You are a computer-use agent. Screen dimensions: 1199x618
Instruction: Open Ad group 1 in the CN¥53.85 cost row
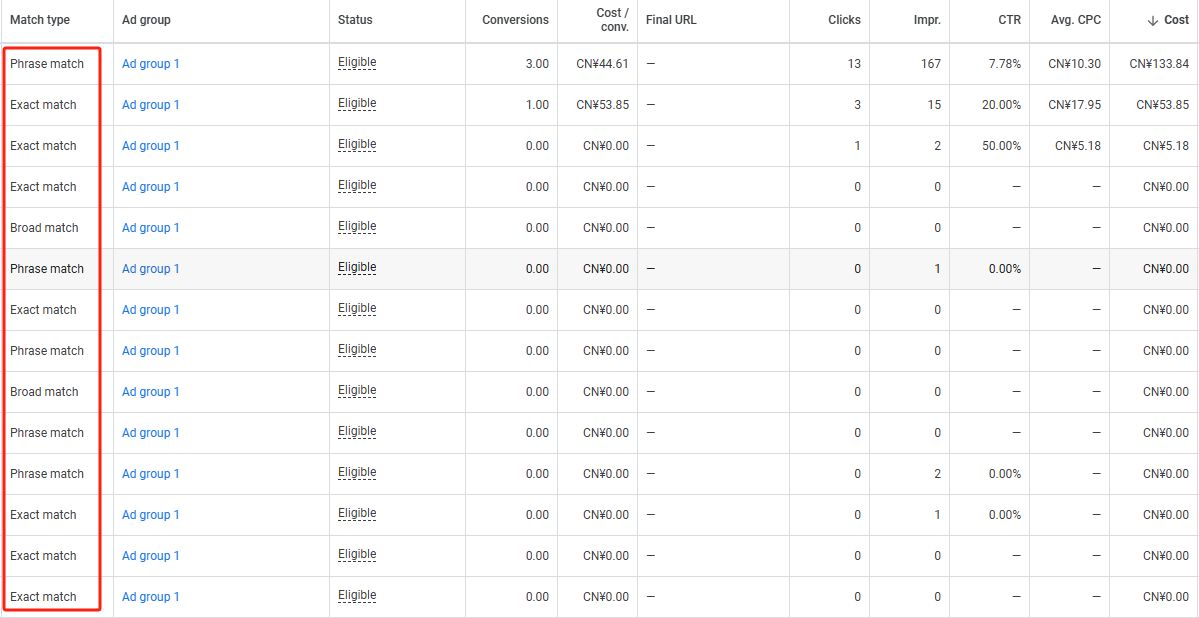[151, 105]
